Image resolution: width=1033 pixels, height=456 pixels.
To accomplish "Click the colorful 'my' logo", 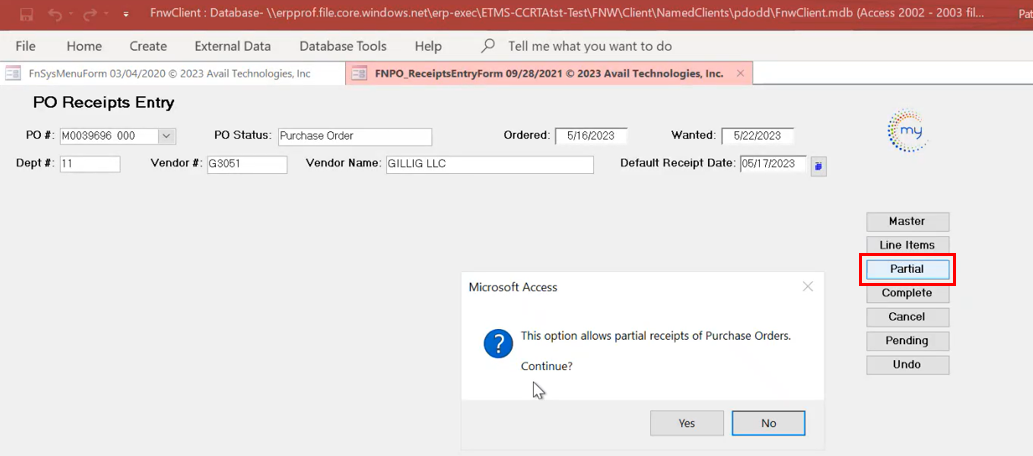I will (x=907, y=130).
